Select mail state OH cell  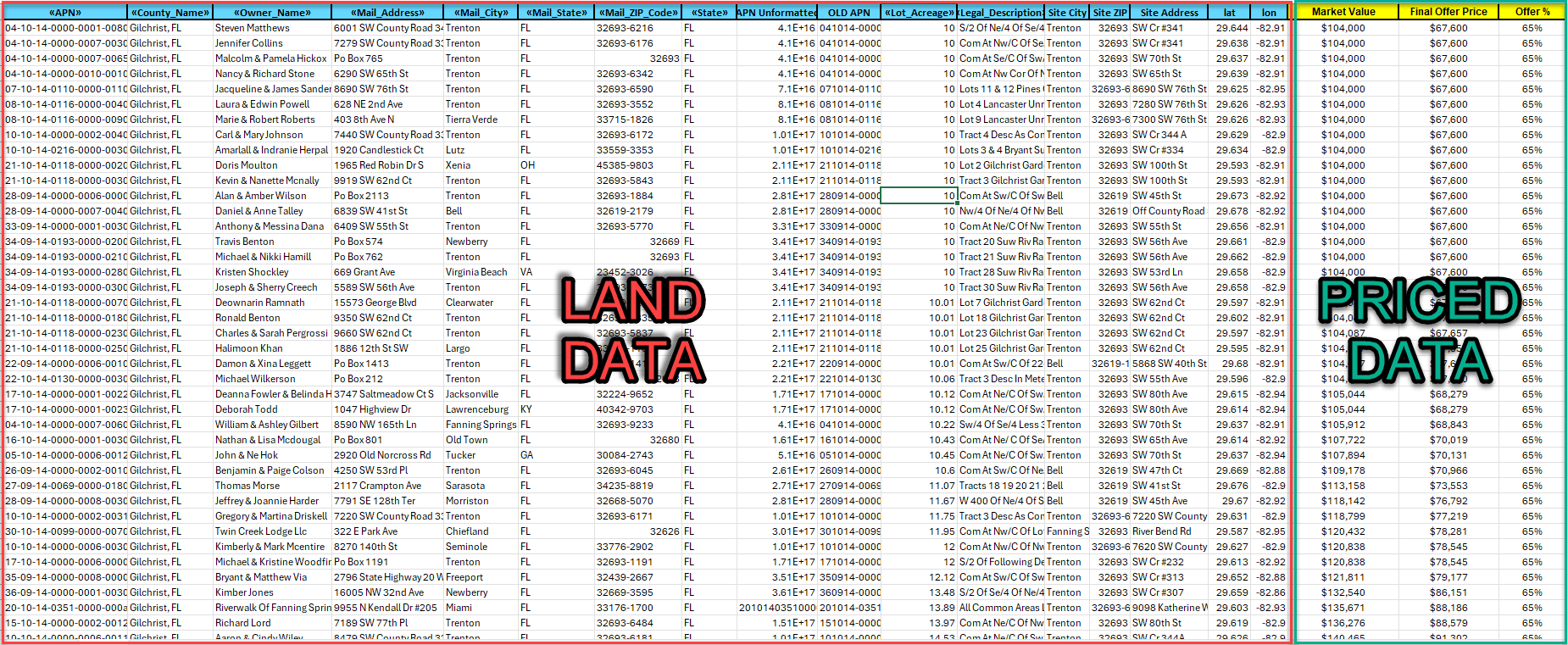click(556, 165)
